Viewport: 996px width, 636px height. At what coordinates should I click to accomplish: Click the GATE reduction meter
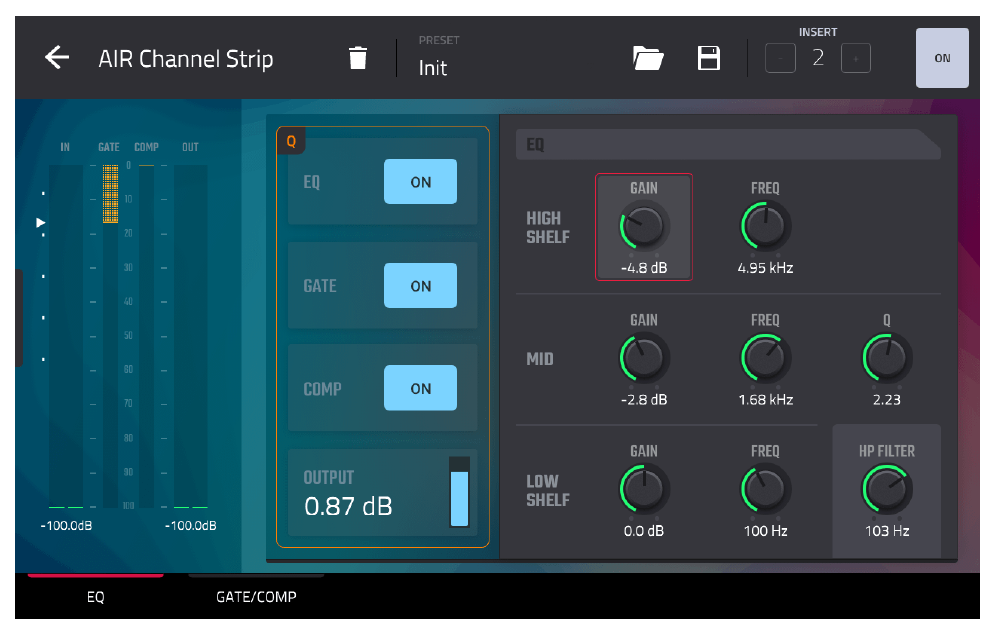coord(110,336)
